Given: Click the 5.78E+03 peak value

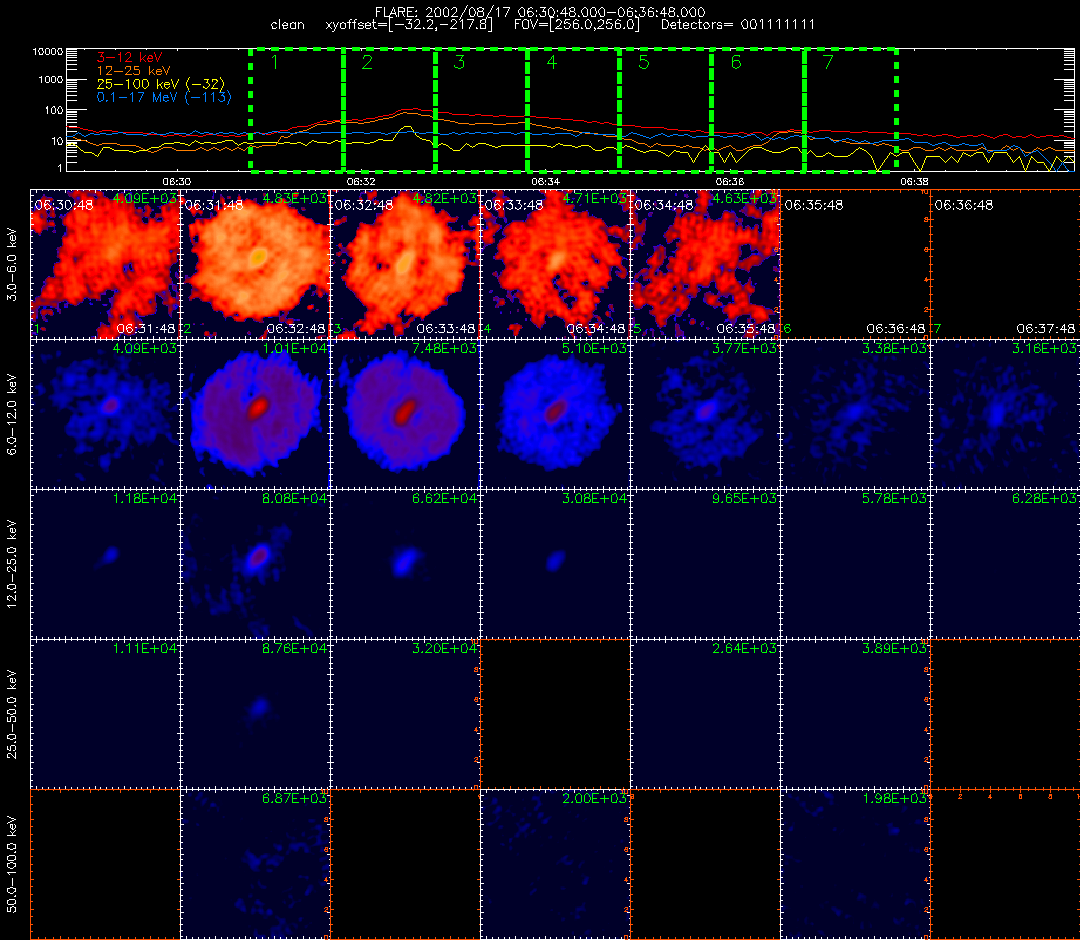Looking at the screenshot, I should tap(894, 499).
